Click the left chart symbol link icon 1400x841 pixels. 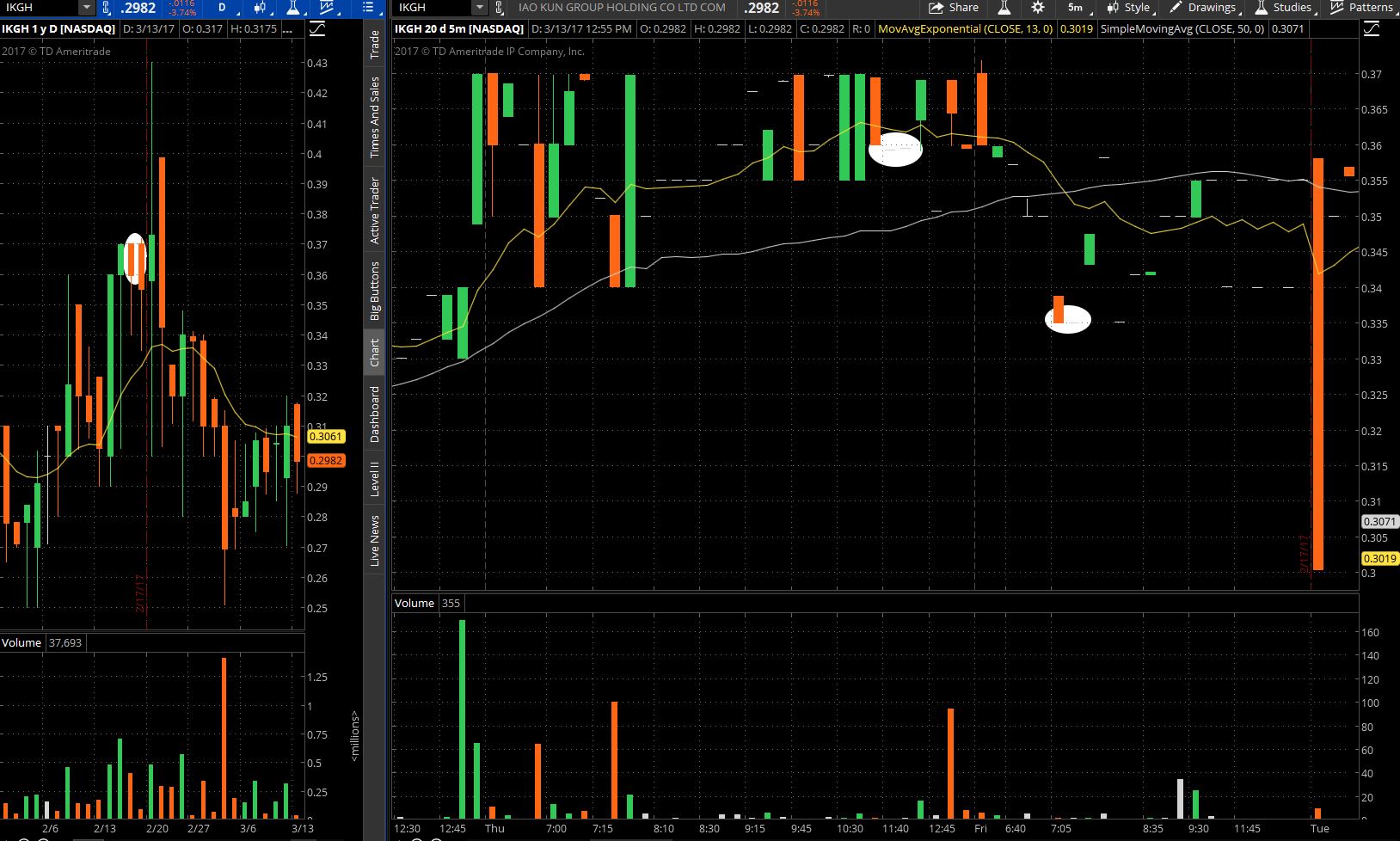pyautogui.click(x=107, y=8)
